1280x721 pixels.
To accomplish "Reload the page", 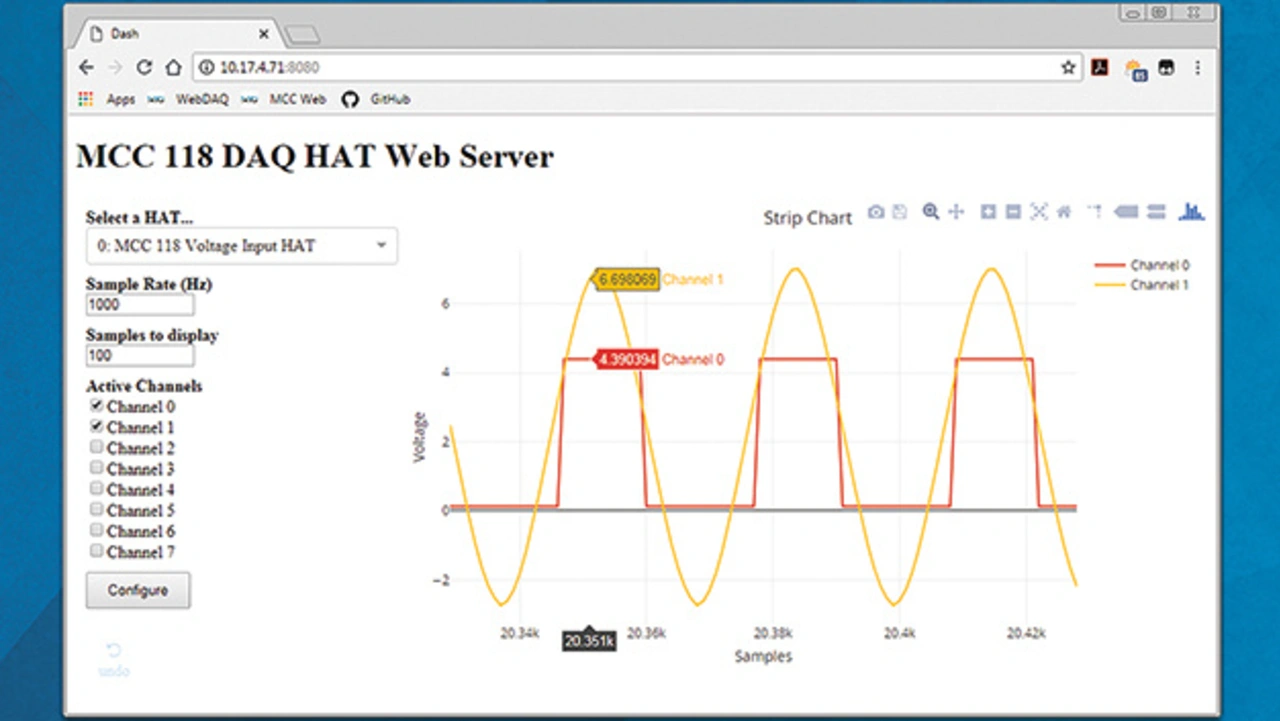I will click(144, 68).
